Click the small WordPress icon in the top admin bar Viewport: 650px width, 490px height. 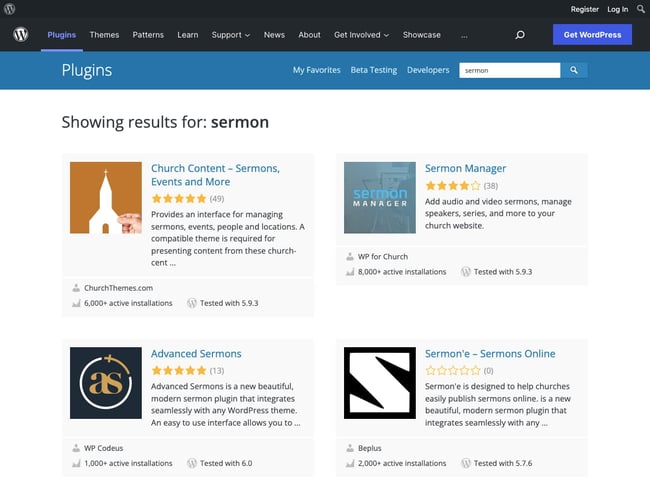click(x=10, y=9)
